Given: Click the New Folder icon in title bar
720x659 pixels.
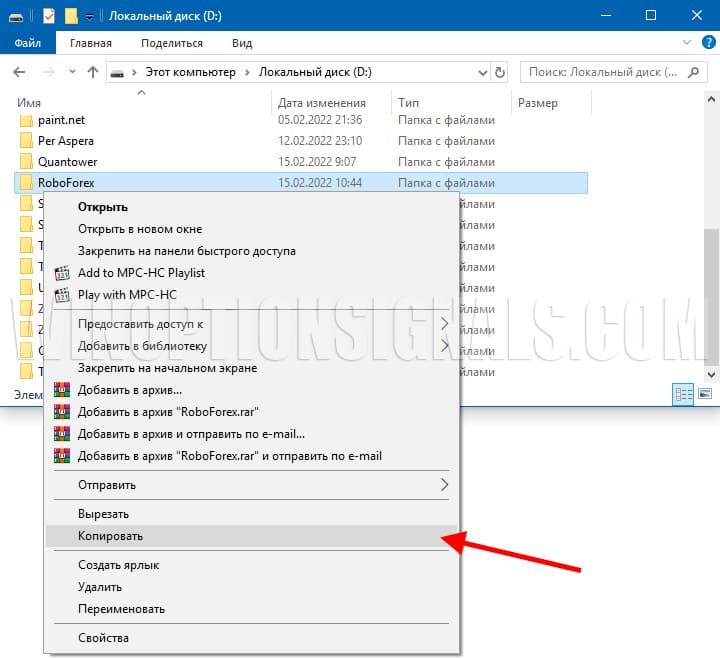Looking at the screenshot, I should pyautogui.click(x=71, y=16).
